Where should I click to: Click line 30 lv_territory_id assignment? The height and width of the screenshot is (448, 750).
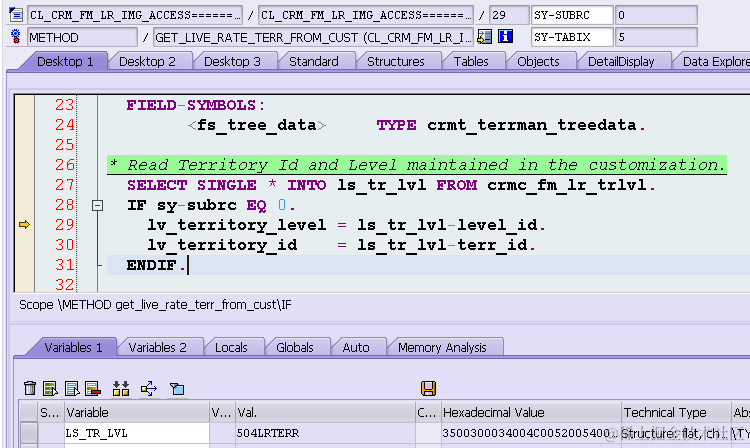click(x=342, y=245)
